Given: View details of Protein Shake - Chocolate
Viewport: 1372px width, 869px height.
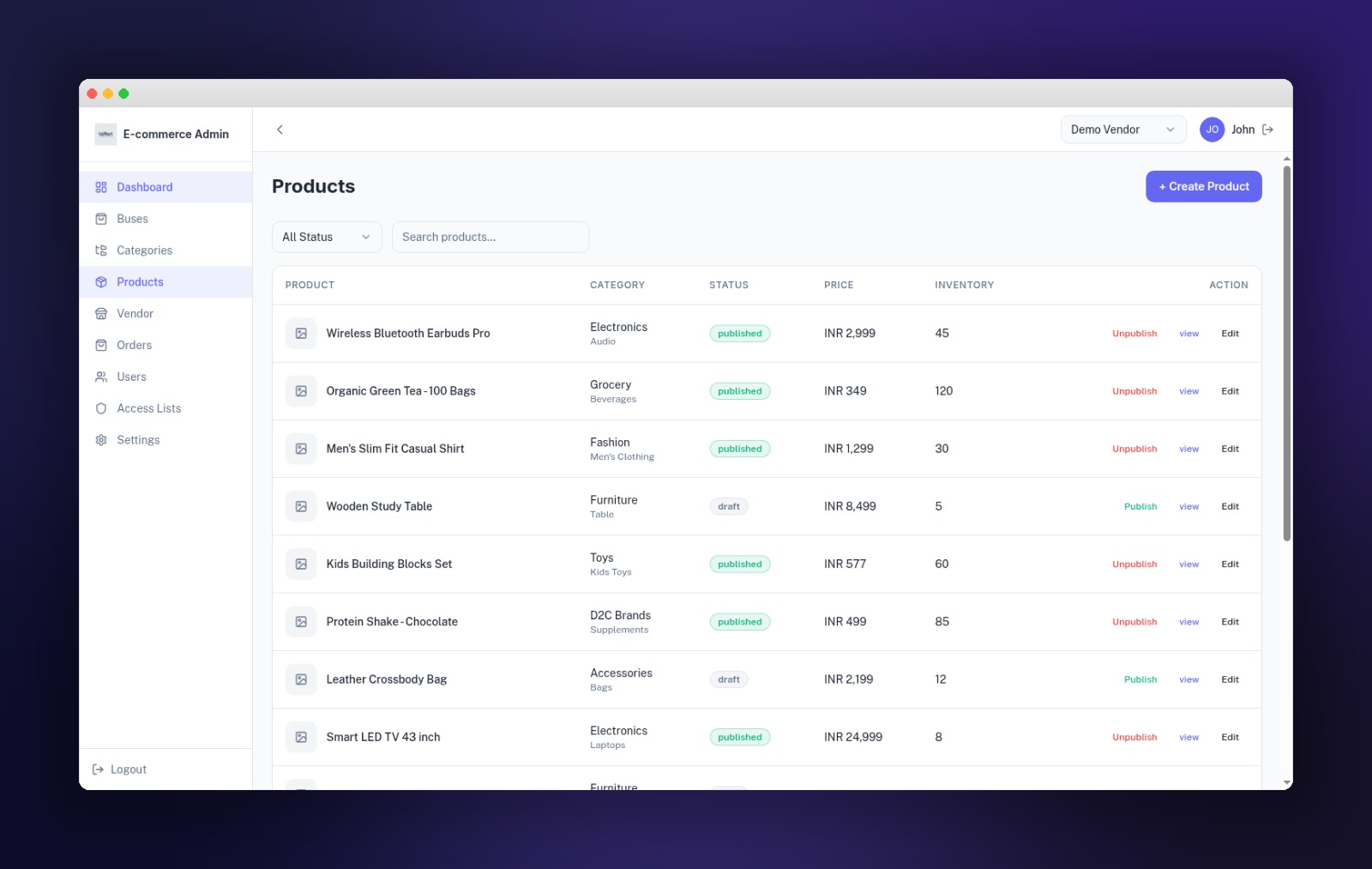Looking at the screenshot, I should click(x=1188, y=621).
